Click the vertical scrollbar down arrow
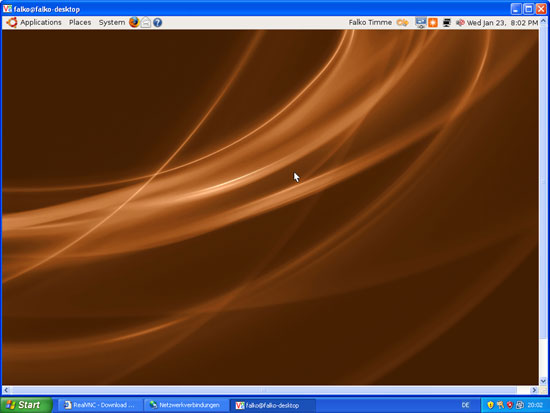550x413 pixels. (543, 381)
